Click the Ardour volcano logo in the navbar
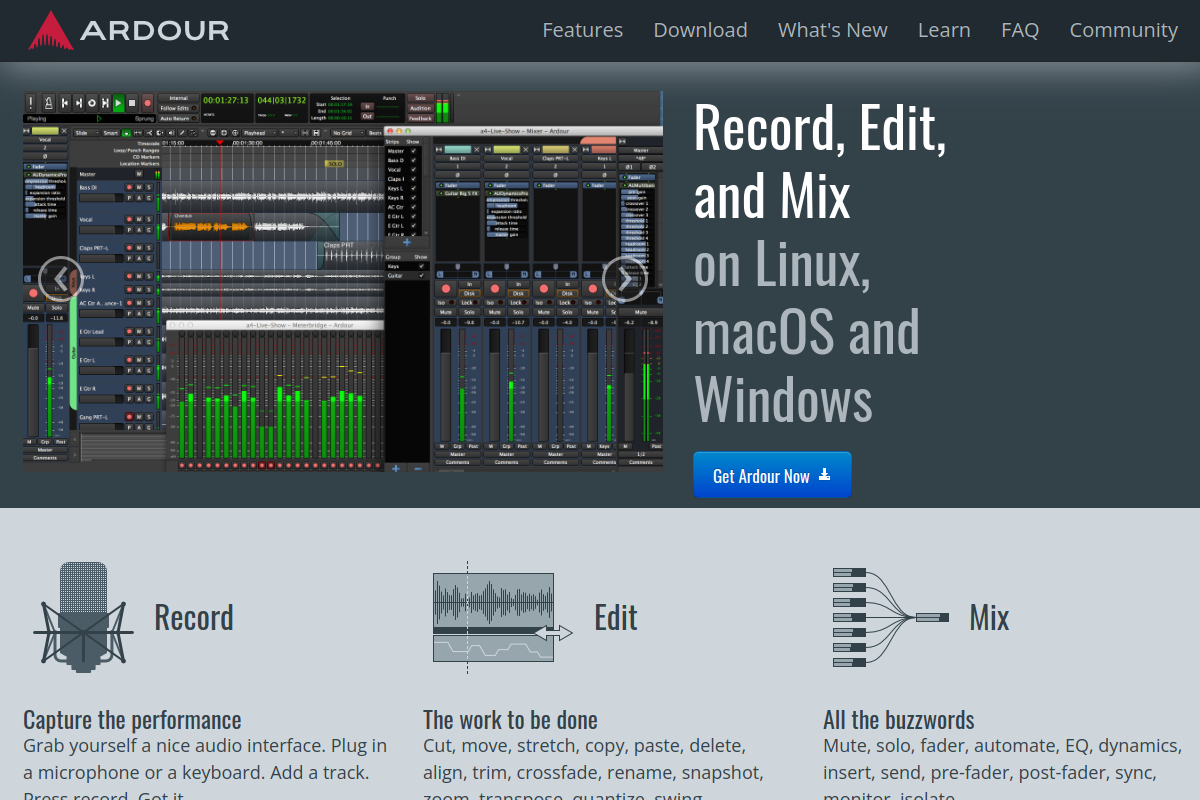This screenshot has width=1200, height=800. tap(52, 30)
